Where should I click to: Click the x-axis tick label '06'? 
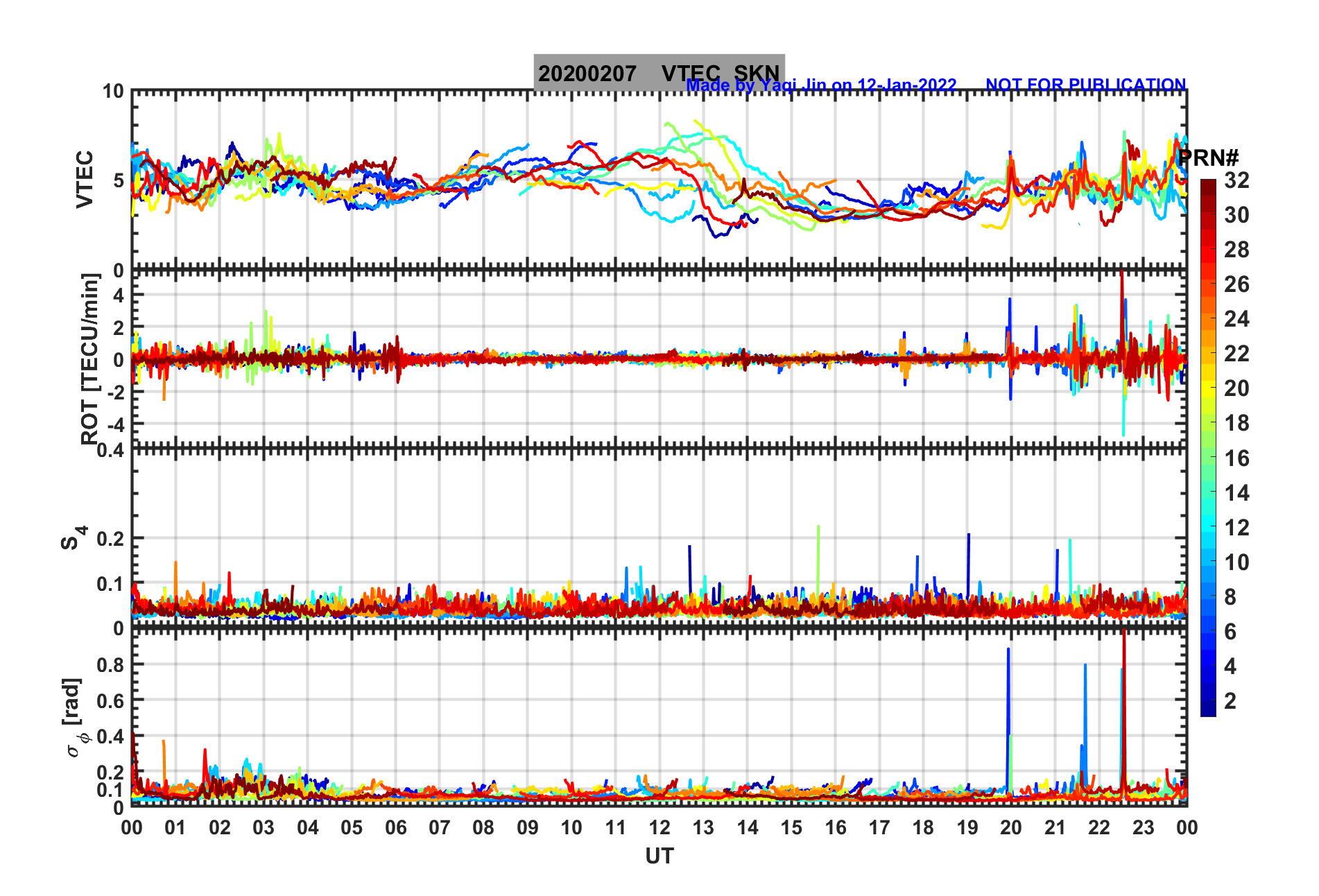point(395,827)
